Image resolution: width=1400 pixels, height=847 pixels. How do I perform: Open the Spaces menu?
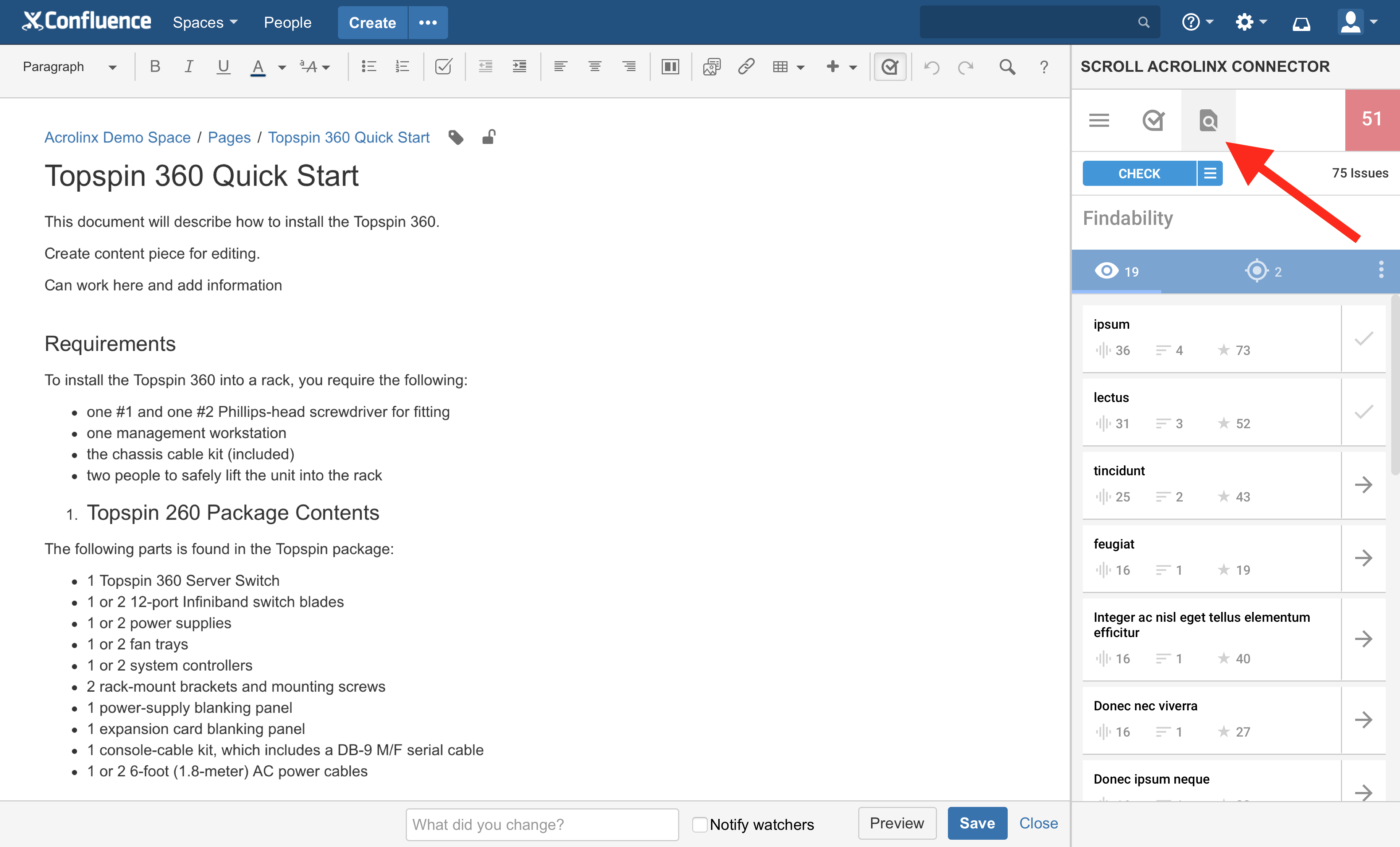click(205, 22)
